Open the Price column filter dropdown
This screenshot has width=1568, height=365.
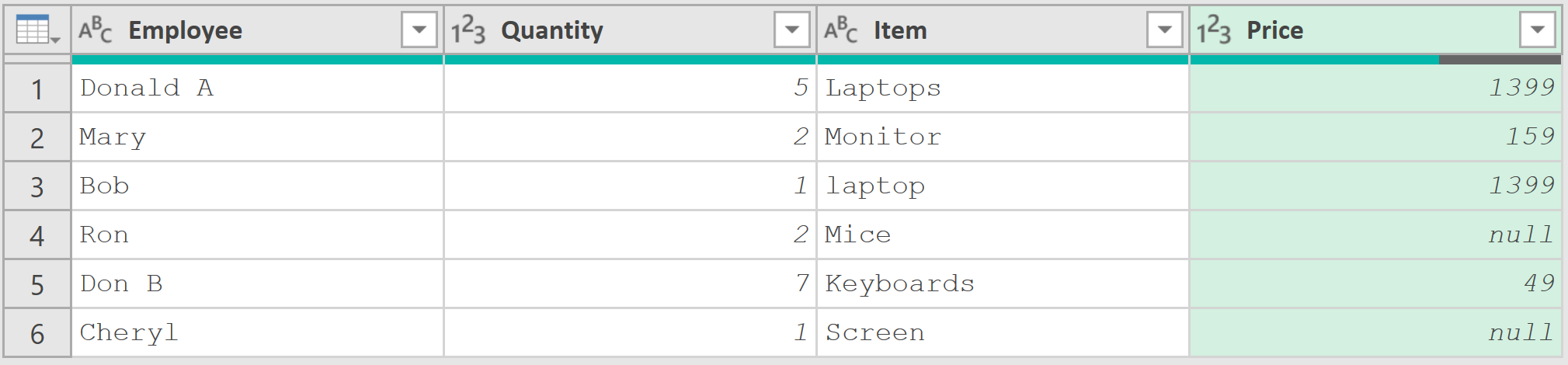coord(1538,30)
